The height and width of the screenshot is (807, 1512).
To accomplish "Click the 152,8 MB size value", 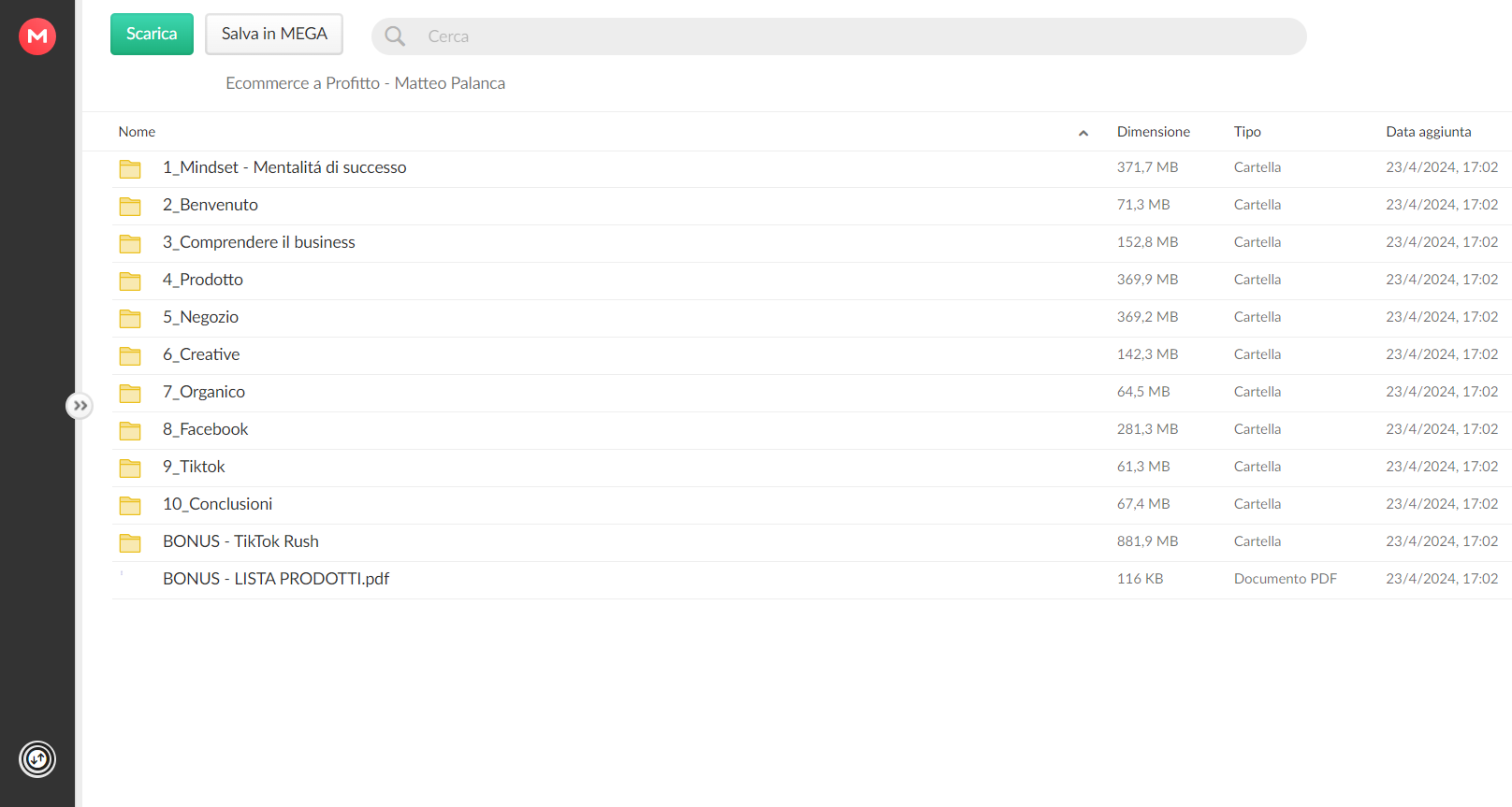I will [x=1147, y=242].
